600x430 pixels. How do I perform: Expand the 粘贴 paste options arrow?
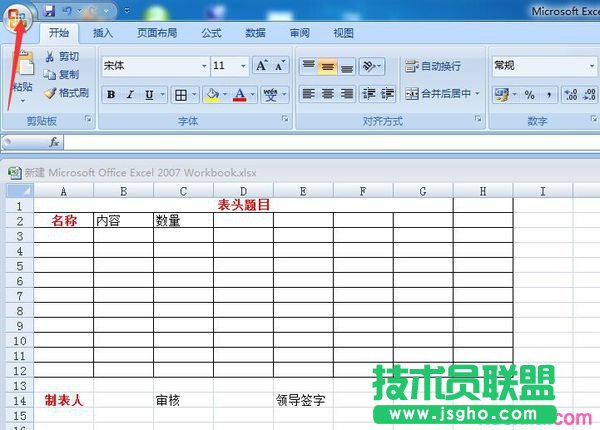tap(23, 101)
